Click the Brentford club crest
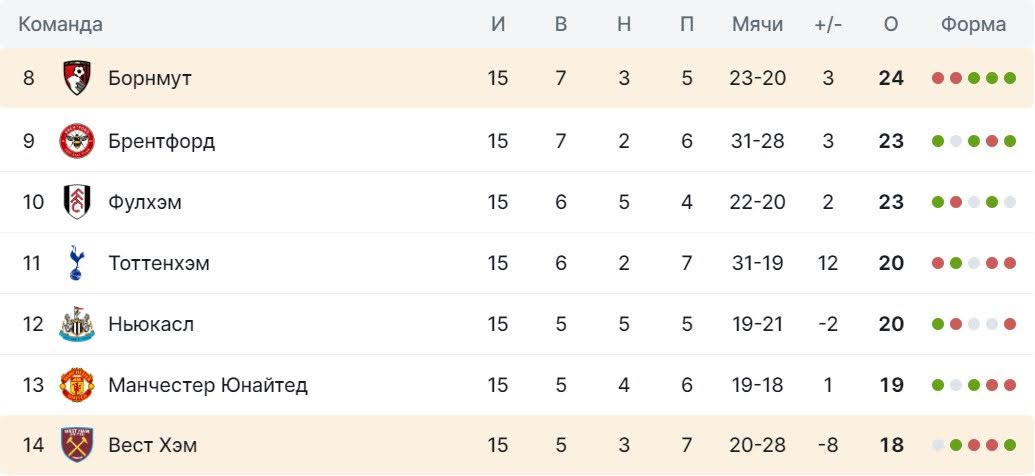 click(77, 141)
